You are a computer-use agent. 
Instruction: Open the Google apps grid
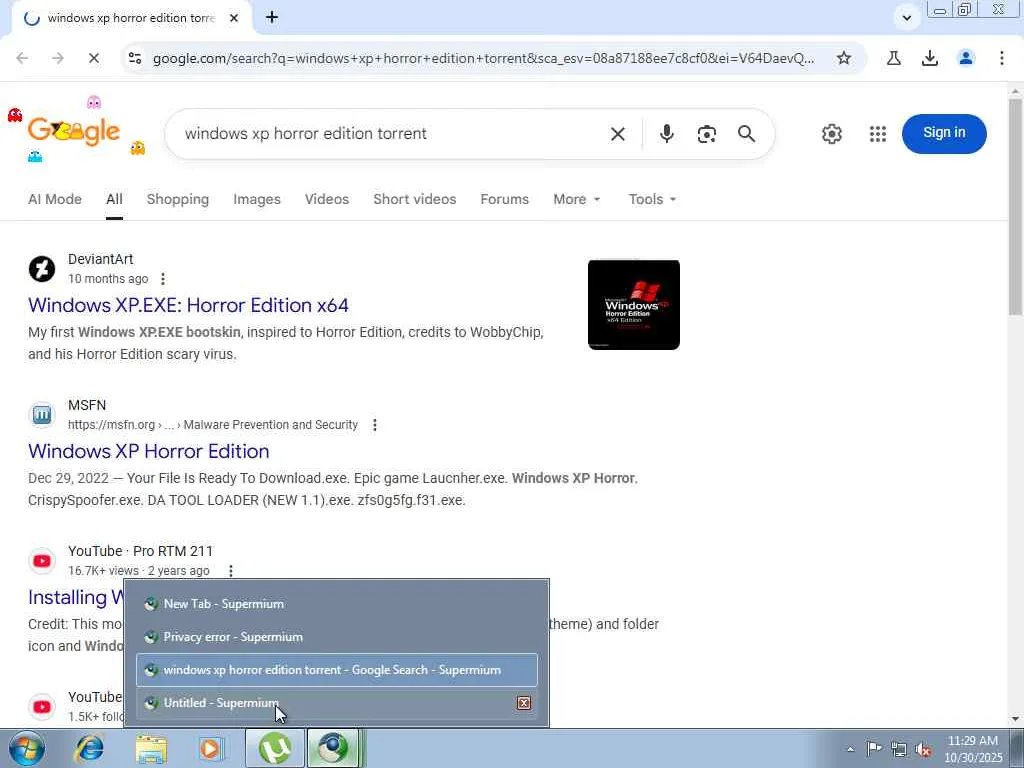coord(878,134)
